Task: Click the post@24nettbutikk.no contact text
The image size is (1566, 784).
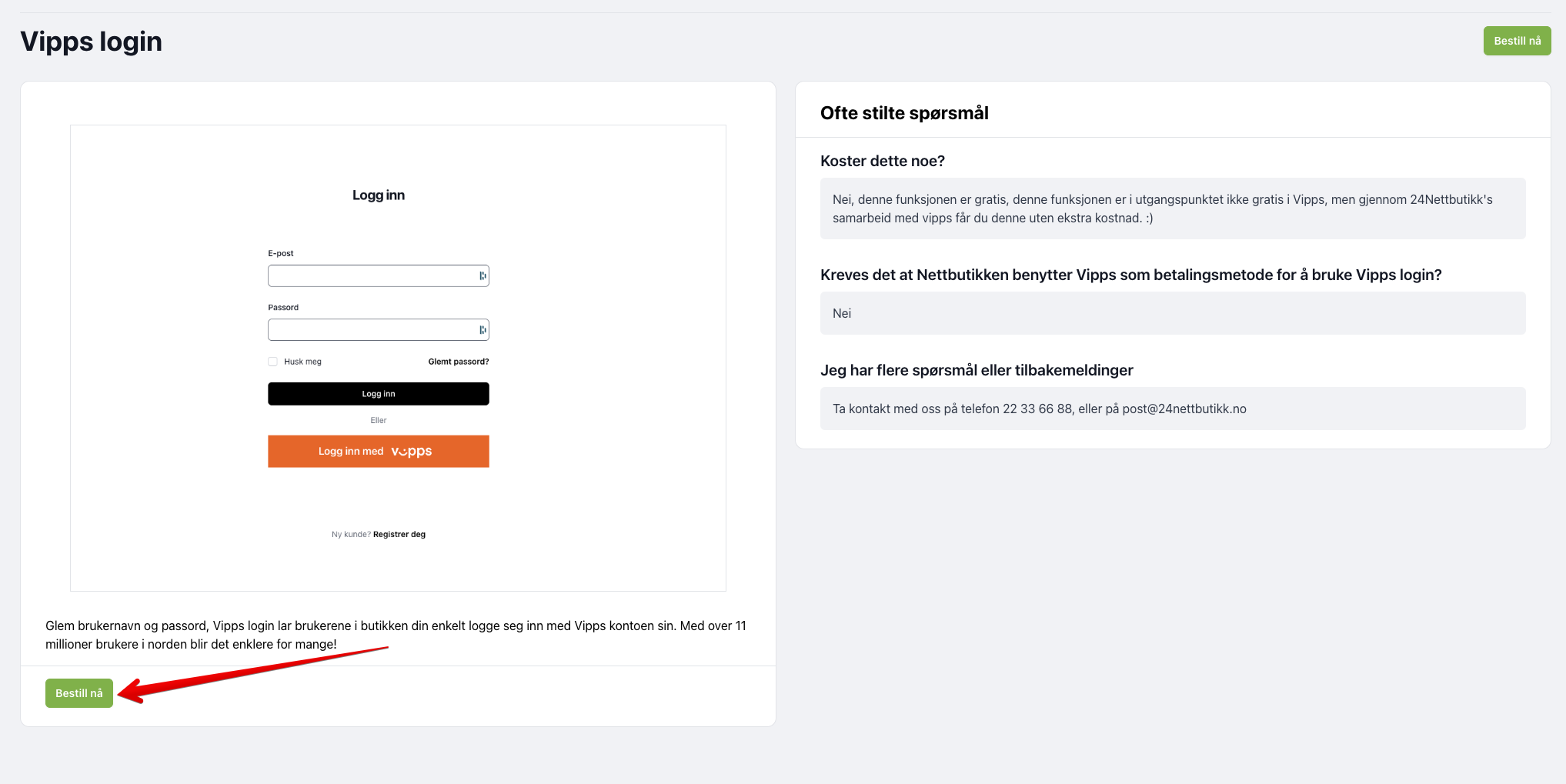Action: point(1184,409)
